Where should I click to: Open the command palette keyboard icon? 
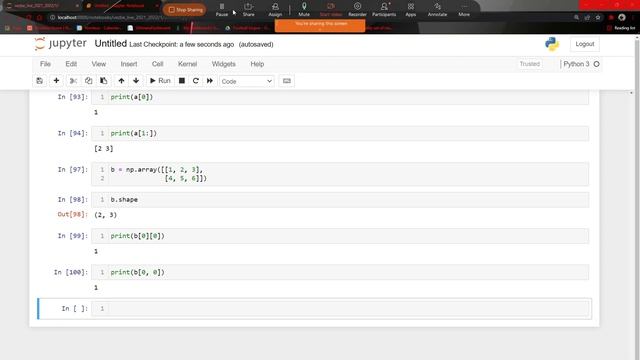[x=287, y=81]
